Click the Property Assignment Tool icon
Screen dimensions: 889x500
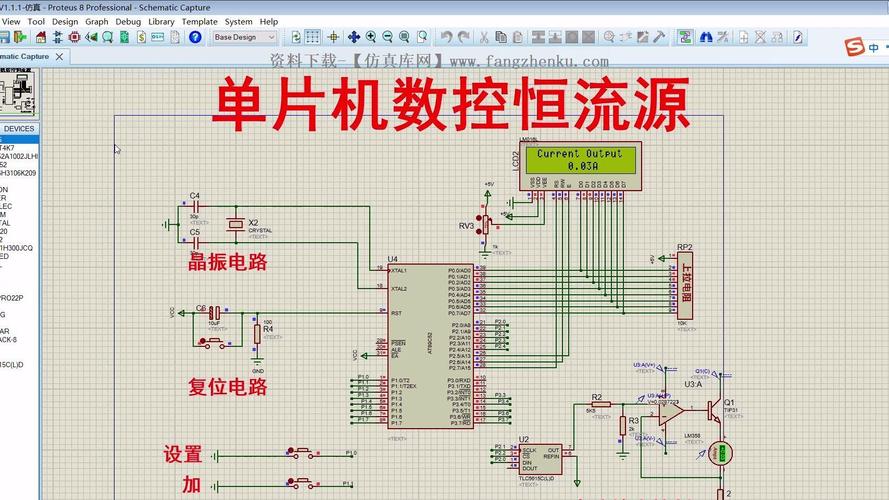(x=723, y=37)
